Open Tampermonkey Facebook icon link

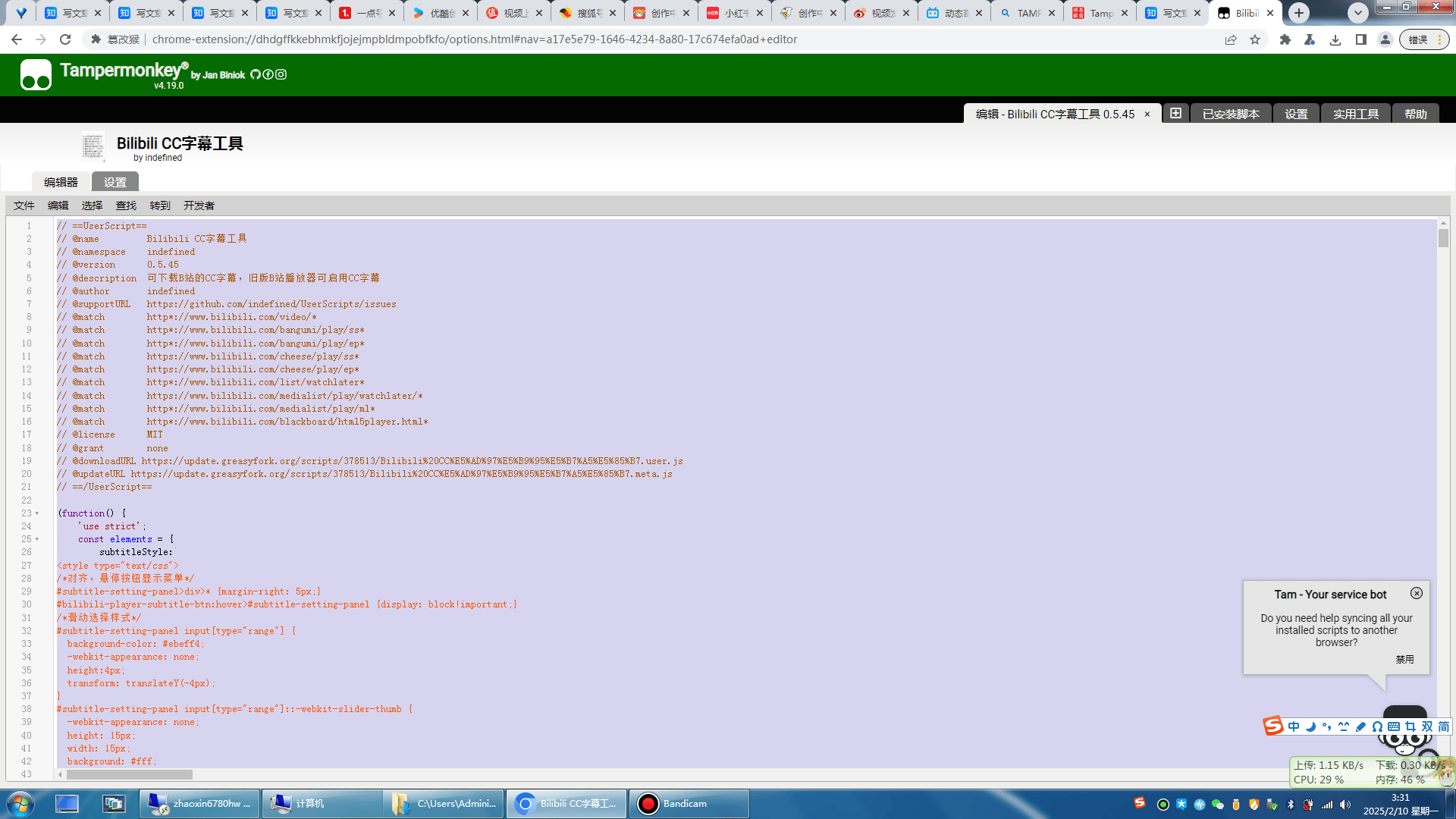[x=268, y=74]
